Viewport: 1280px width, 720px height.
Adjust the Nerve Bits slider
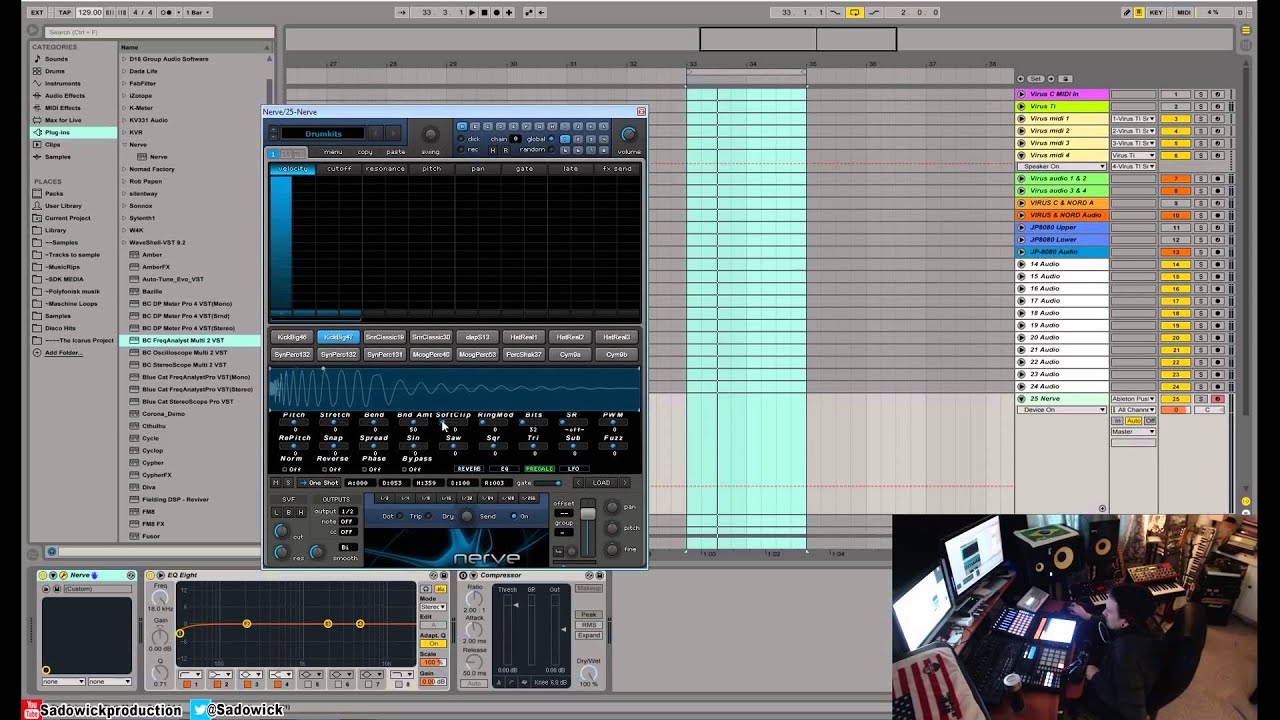pos(533,422)
